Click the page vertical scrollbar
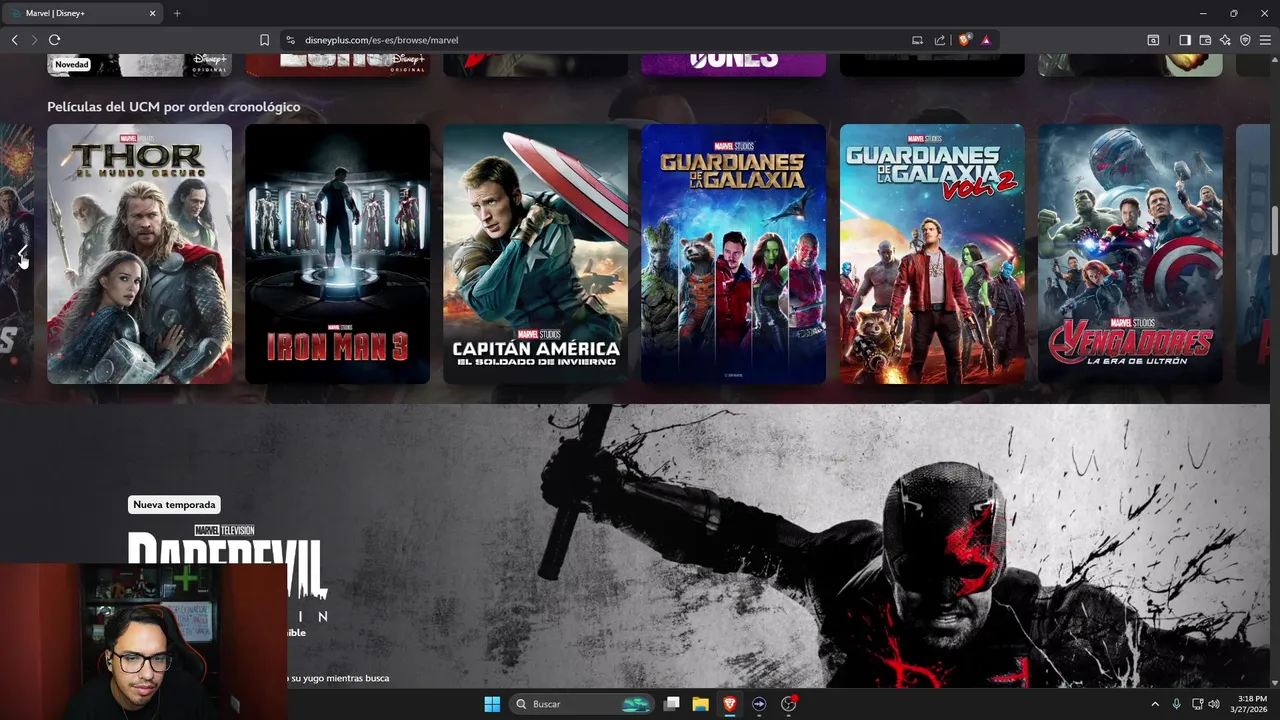The height and width of the screenshot is (720, 1280). click(1274, 230)
